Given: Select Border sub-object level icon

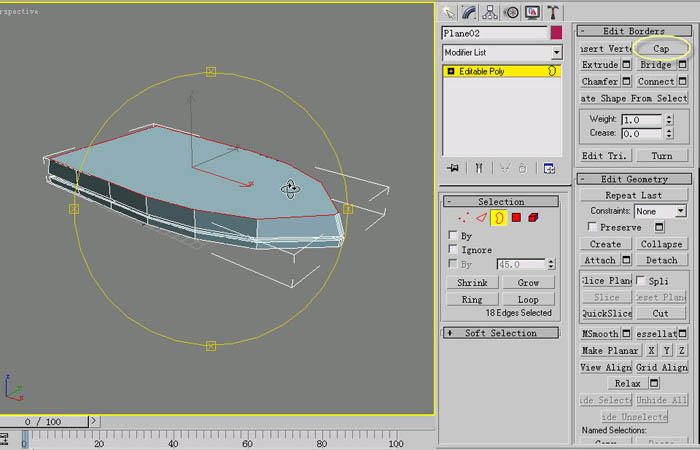Looking at the screenshot, I should [x=499, y=218].
